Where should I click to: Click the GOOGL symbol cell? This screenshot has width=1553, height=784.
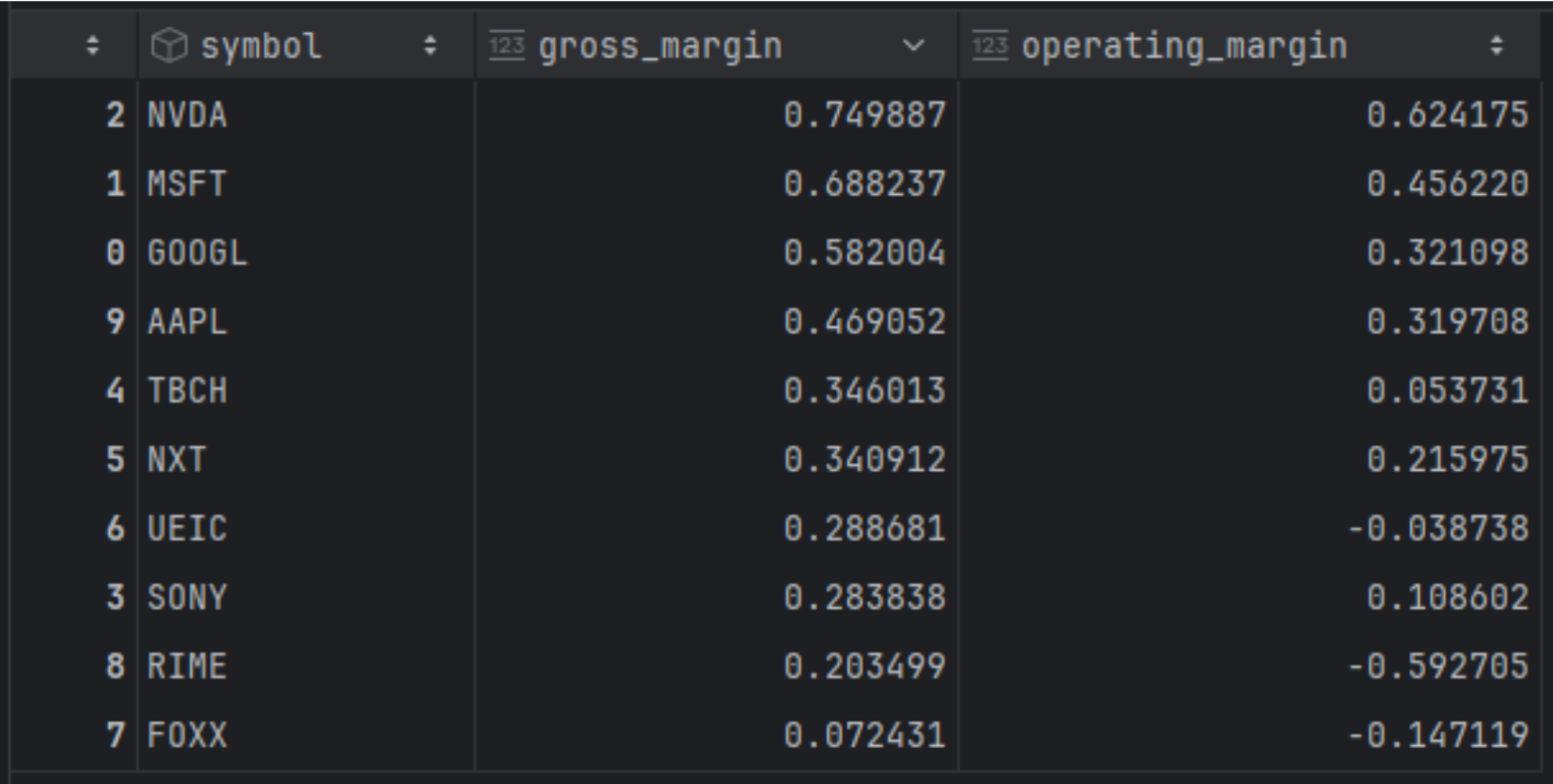(197, 253)
